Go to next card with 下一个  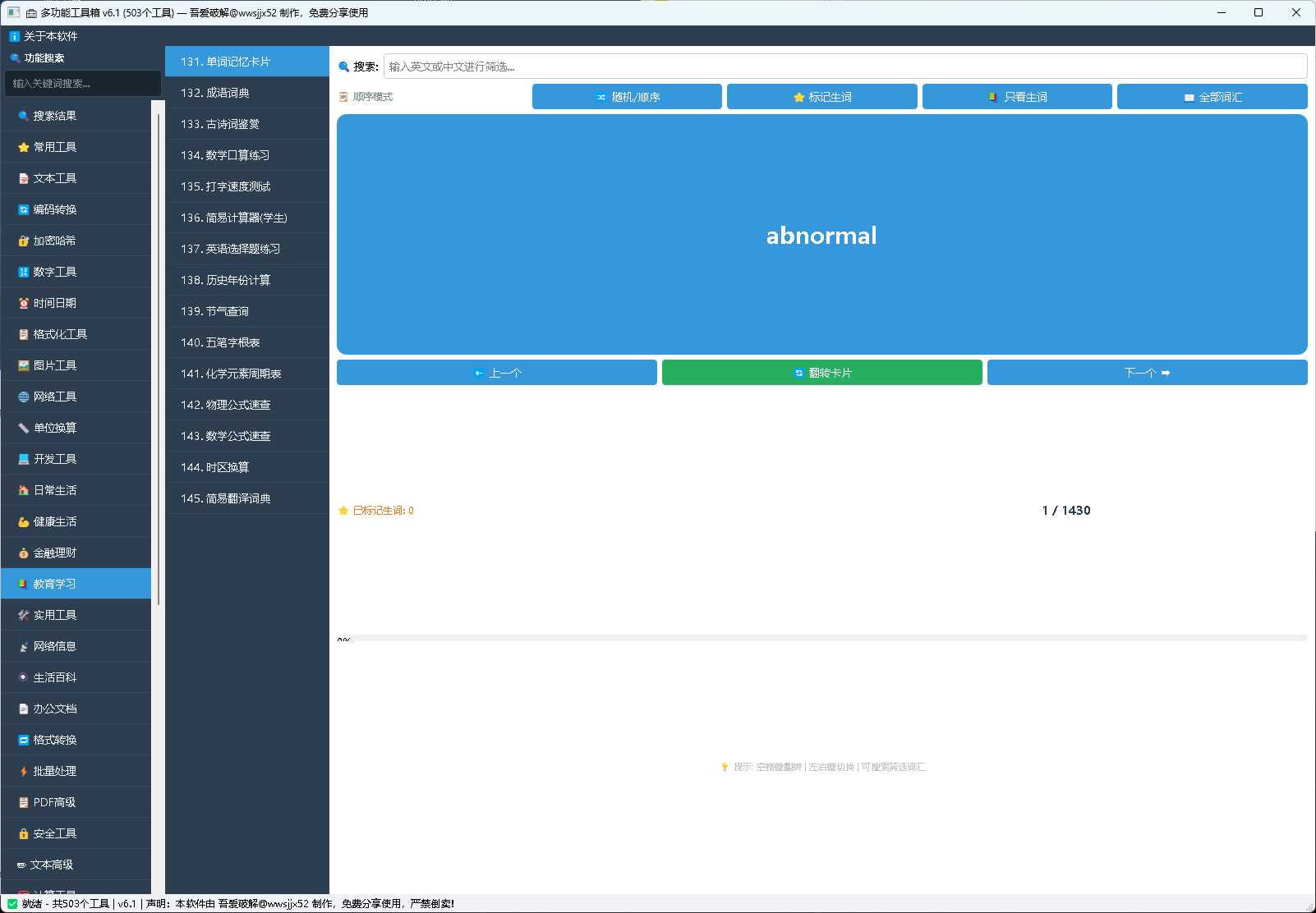coord(1148,373)
